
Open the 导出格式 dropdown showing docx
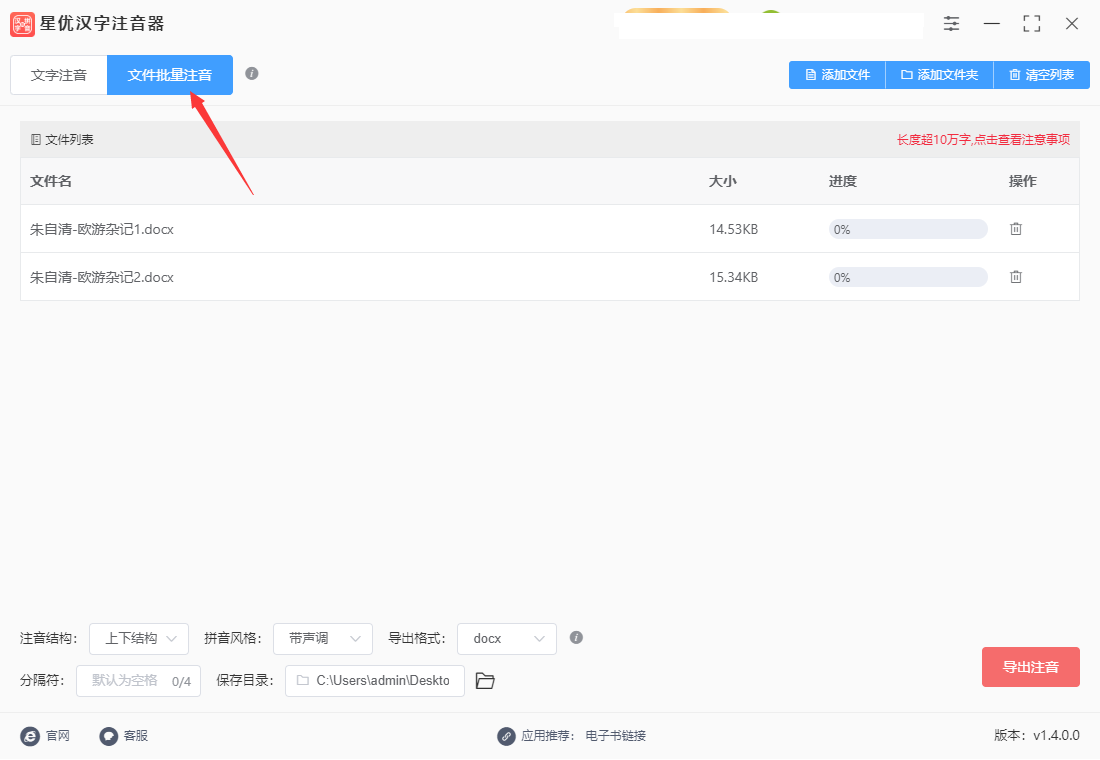tap(507, 639)
